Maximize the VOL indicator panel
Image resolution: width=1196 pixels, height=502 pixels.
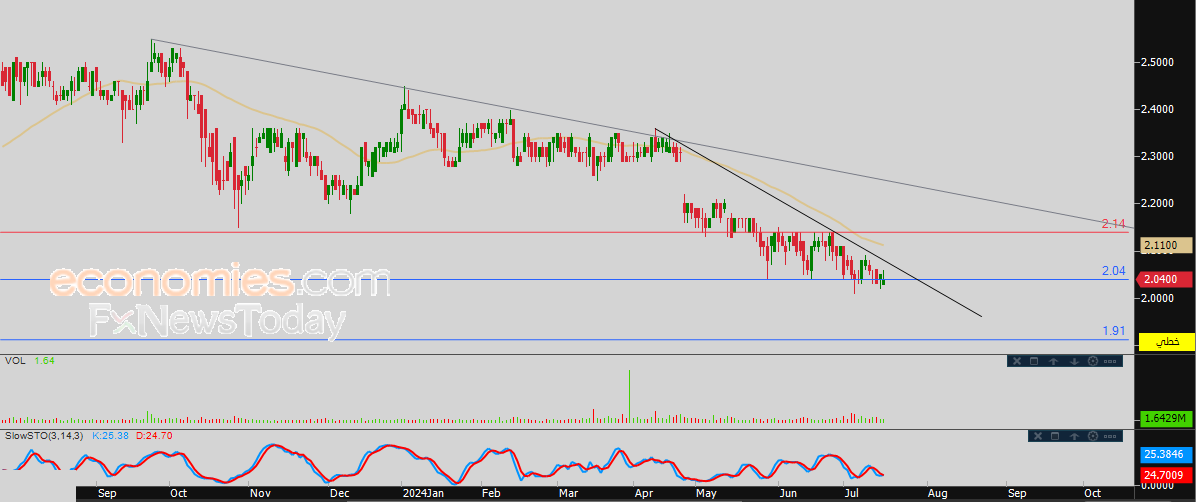(x=1034, y=361)
